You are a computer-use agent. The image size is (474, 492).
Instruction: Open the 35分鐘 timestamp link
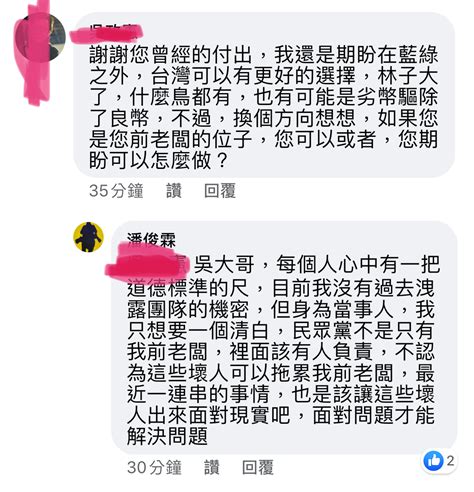116,191
